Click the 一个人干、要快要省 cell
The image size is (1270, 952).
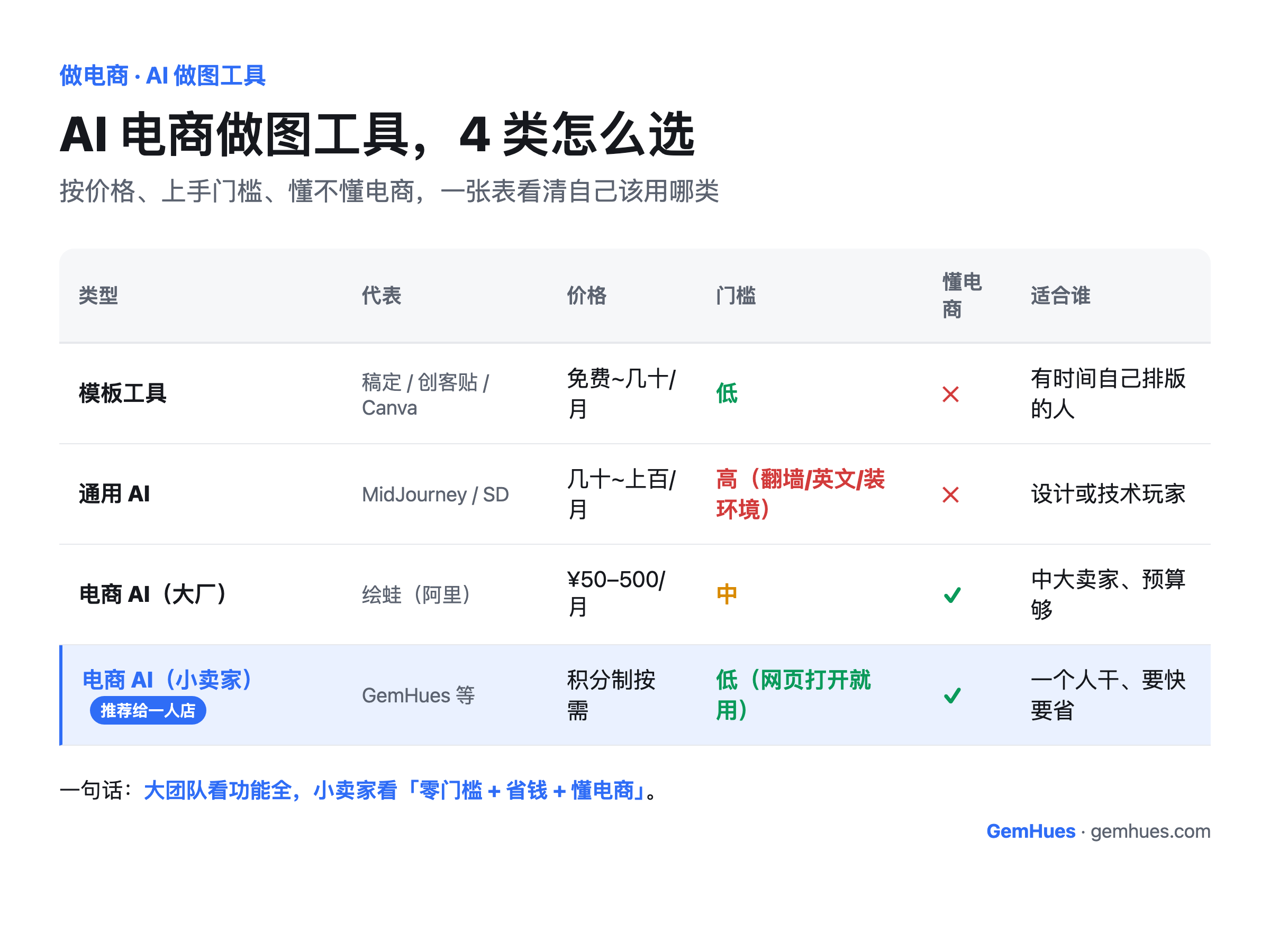1108,695
